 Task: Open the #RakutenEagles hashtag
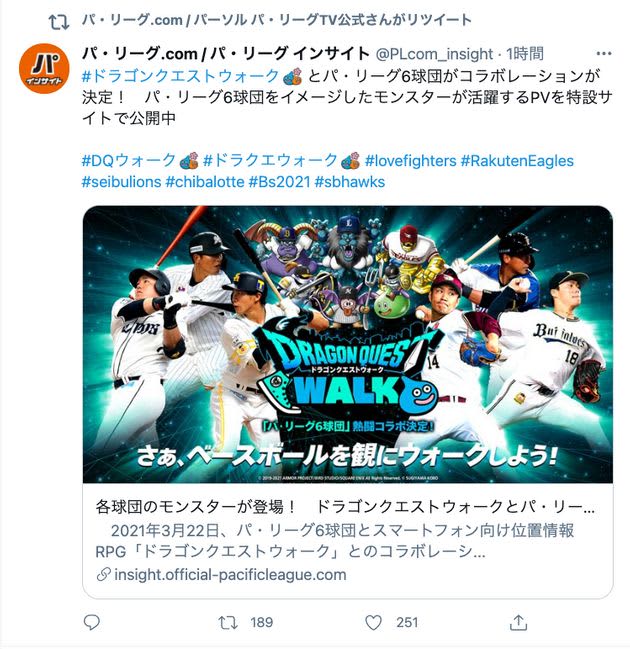[517, 161]
